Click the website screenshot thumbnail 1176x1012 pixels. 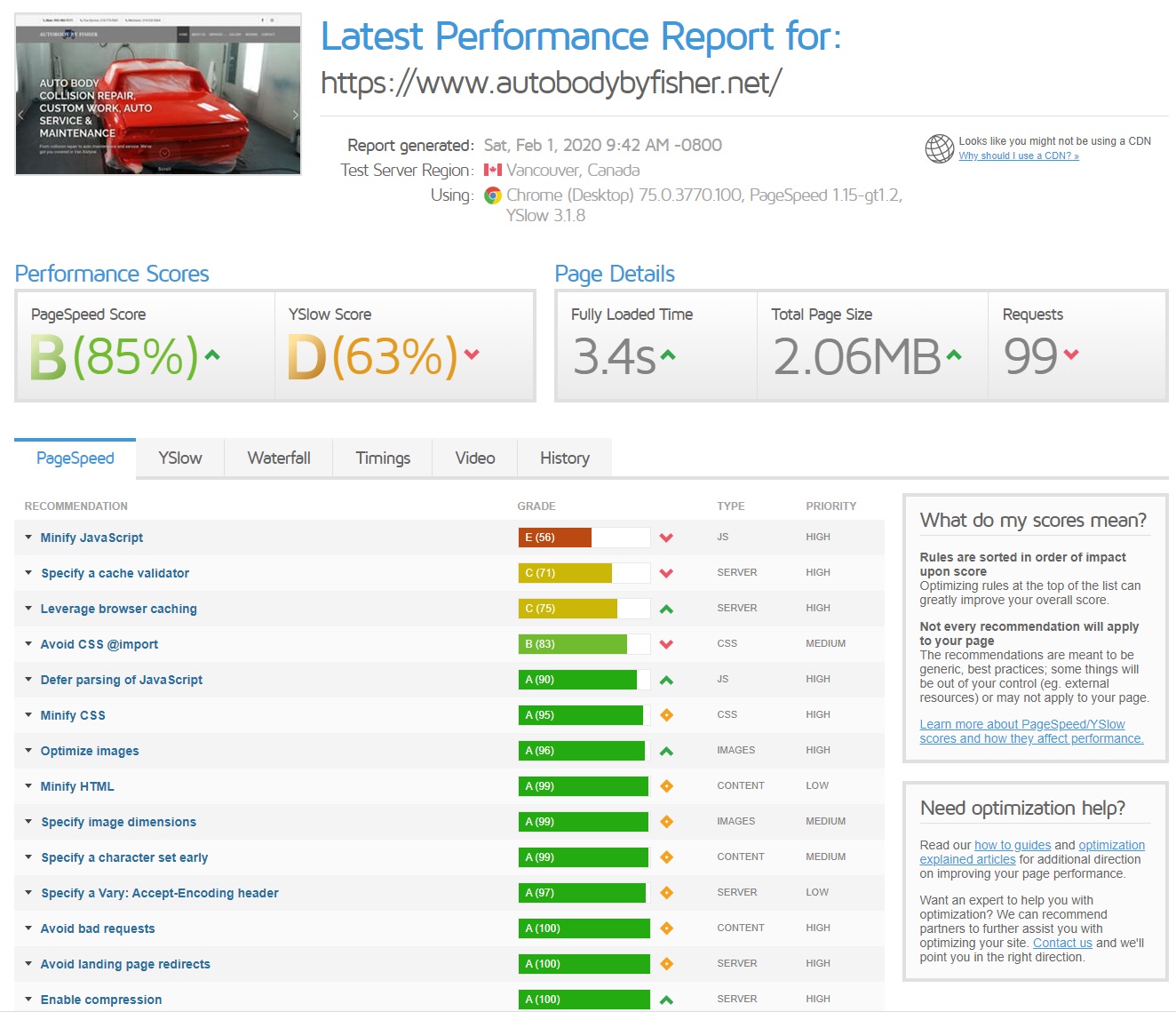pos(158,94)
